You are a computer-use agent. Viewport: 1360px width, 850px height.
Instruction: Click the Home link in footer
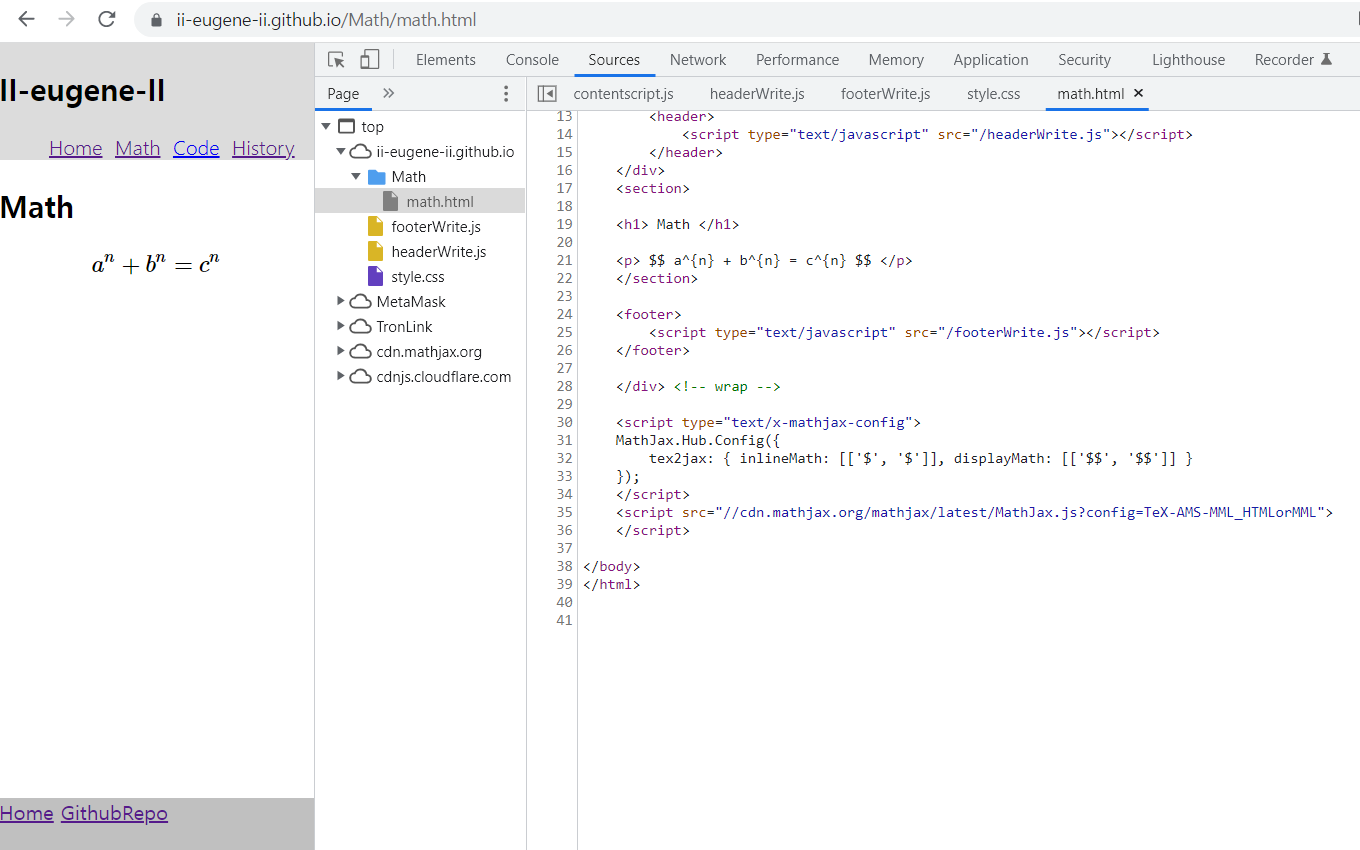point(27,813)
